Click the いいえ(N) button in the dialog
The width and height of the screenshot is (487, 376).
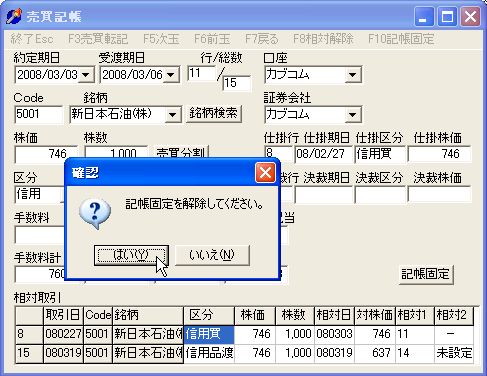click(212, 255)
